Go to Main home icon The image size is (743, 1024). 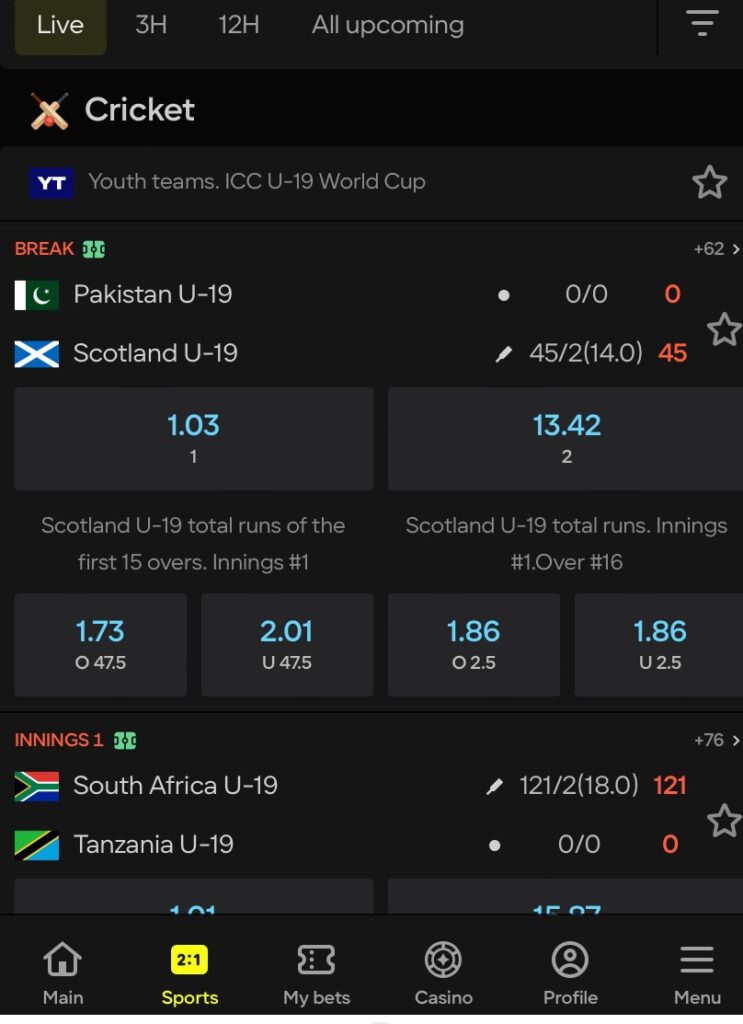(x=62, y=972)
